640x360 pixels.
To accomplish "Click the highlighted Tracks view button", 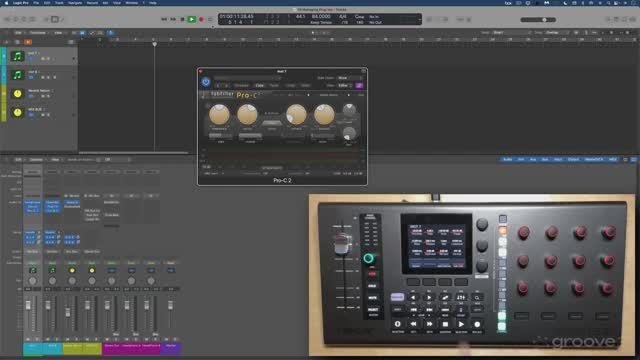I will coord(82,33).
